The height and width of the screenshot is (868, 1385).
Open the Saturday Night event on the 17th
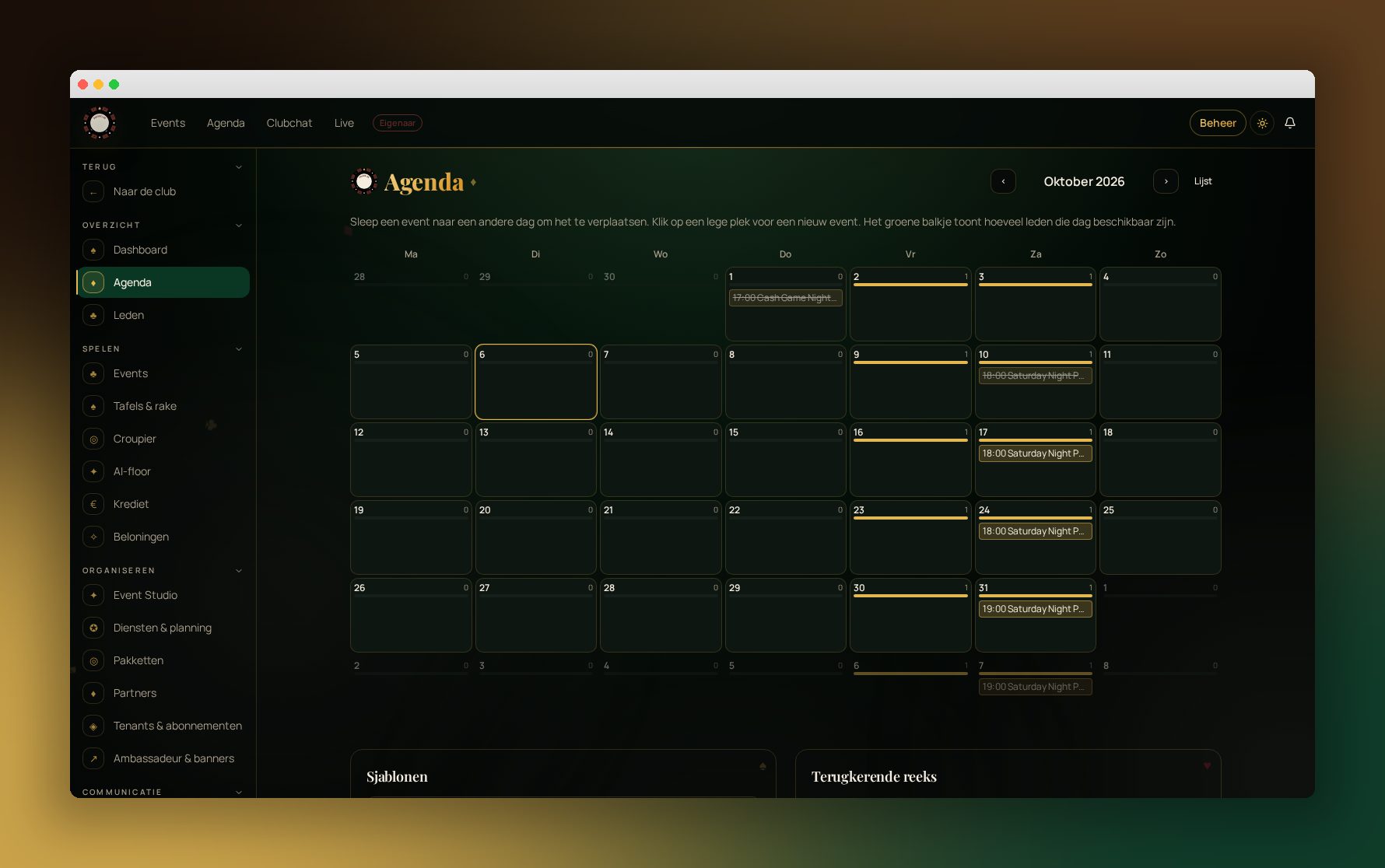point(1035,453)
